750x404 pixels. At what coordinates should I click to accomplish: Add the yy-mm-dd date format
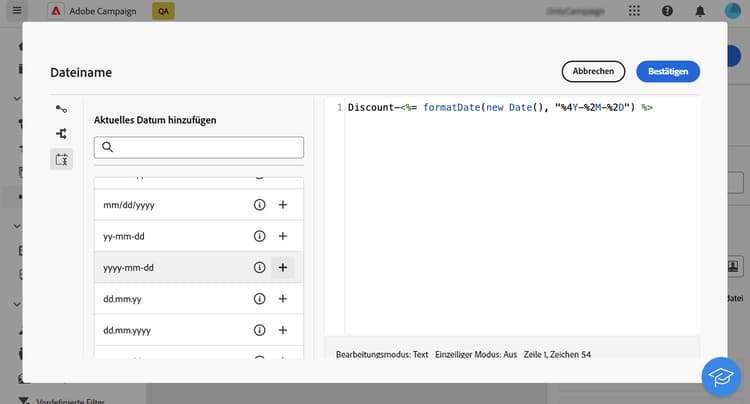point(283,236)
